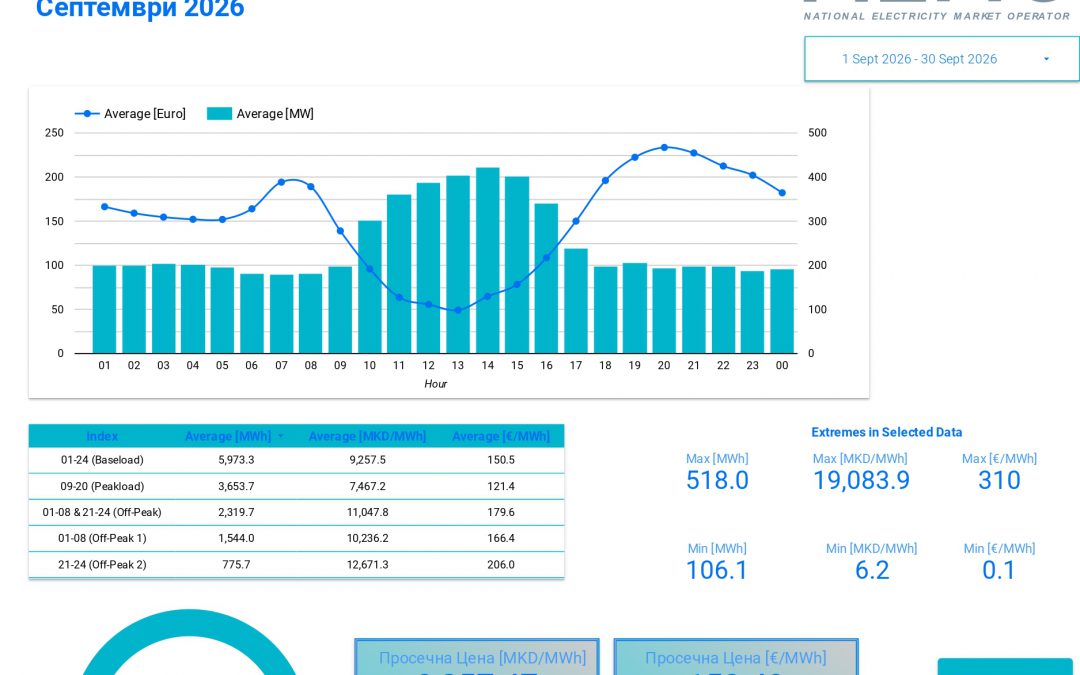Sort table by Average [MKD/MWh] column header

(x=367, y=436)
